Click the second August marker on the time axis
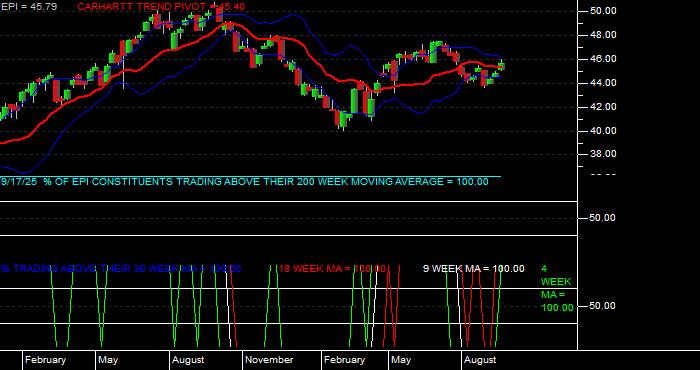 tap(479, 360)
